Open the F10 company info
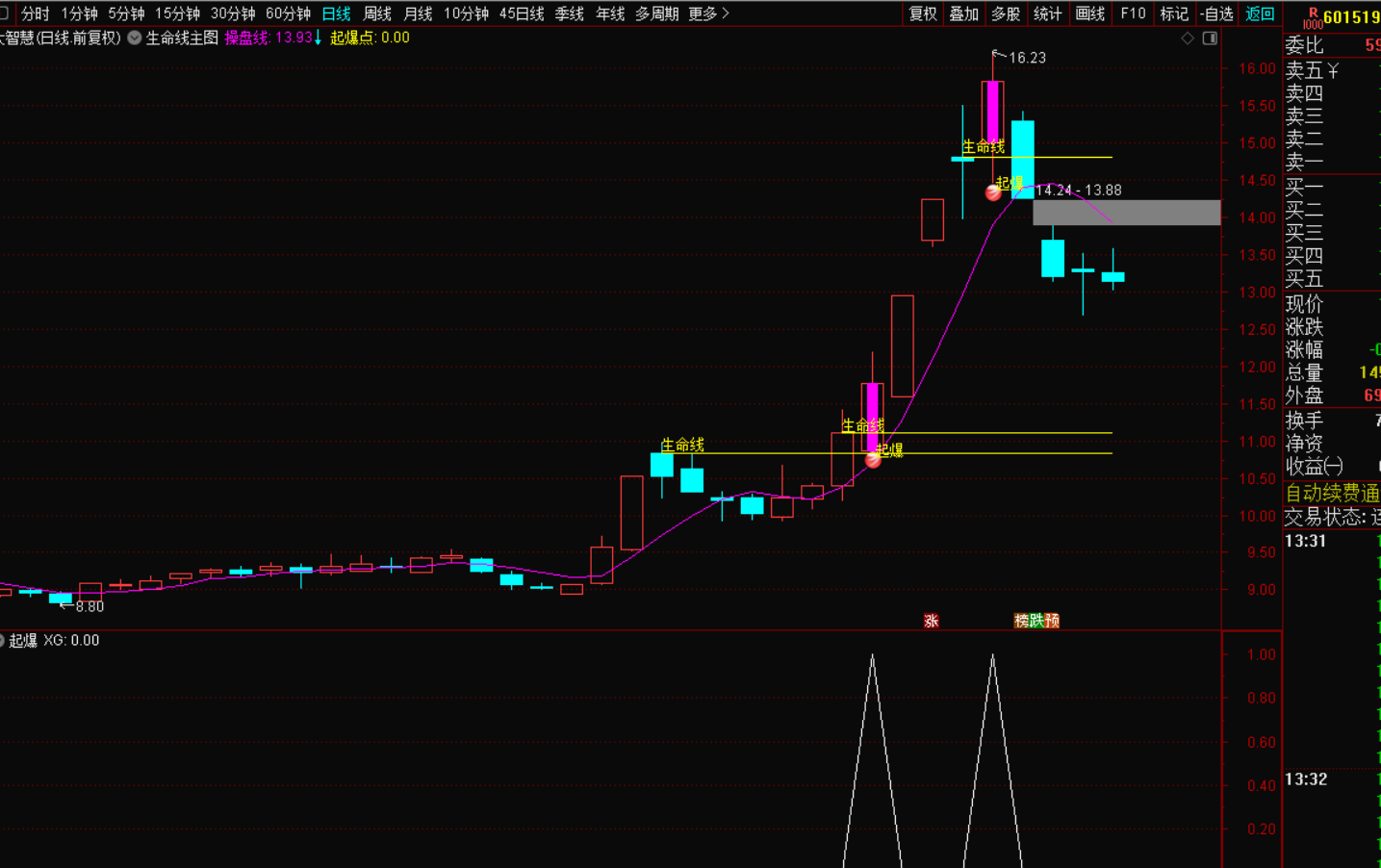 1133,13
